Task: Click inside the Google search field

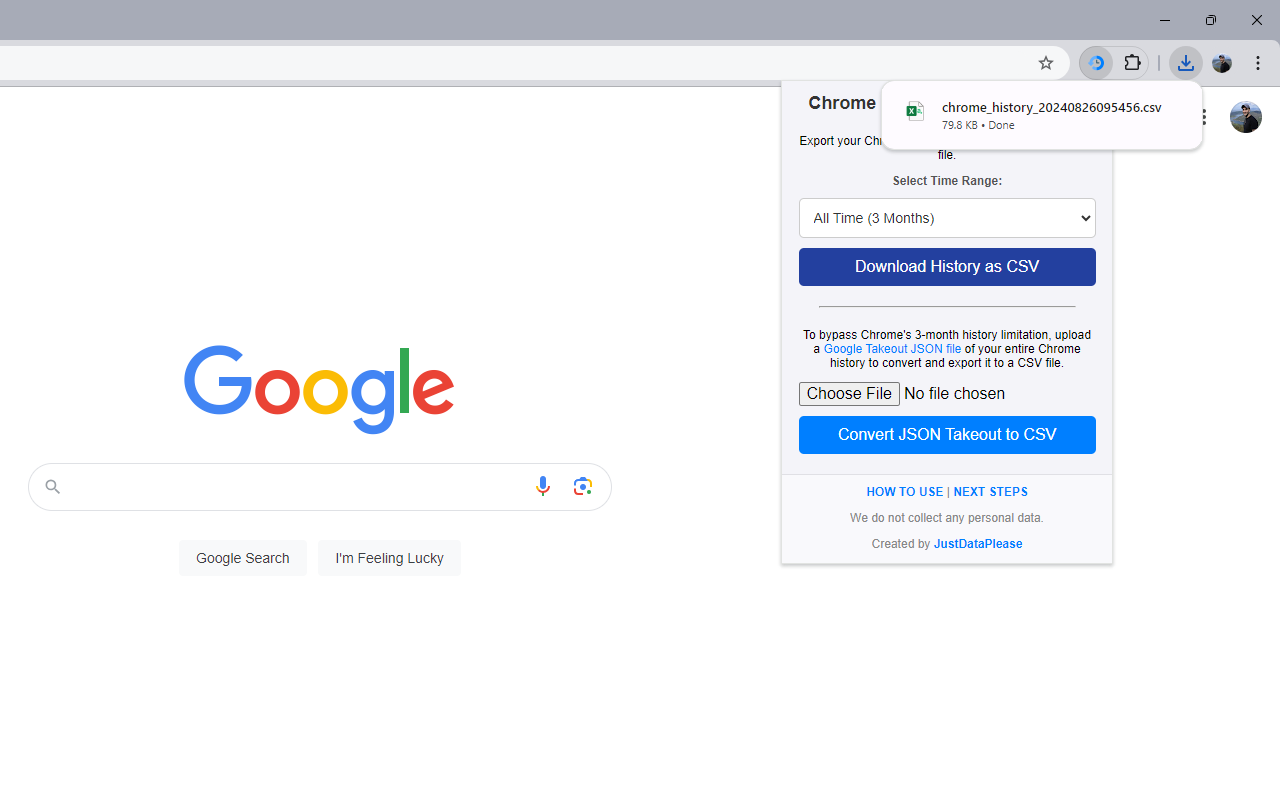Action: tap(300, 486)
